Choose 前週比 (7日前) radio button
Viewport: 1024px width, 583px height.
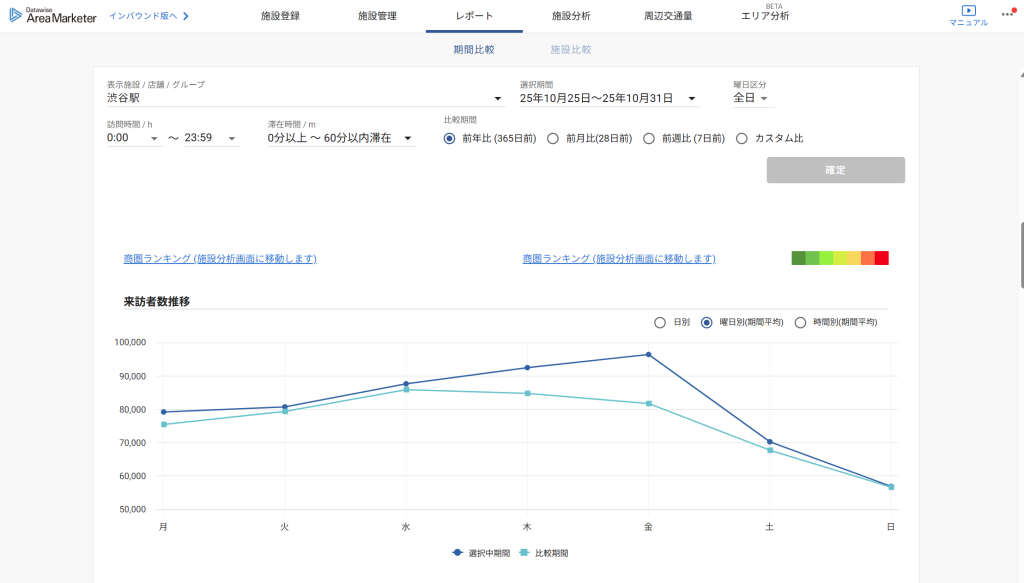(649, 139)
